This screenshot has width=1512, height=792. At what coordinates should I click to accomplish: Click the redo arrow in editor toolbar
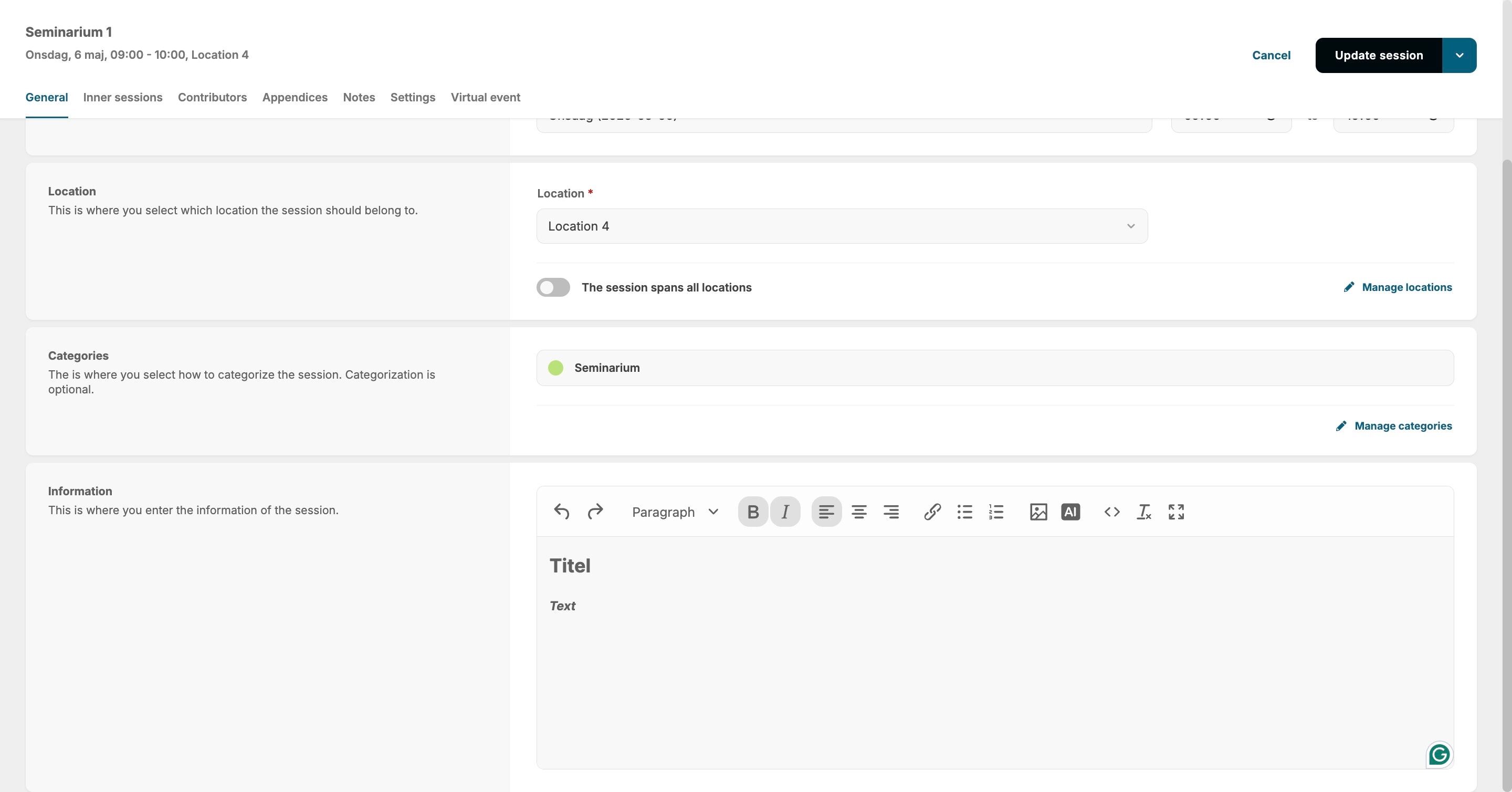point(595,512)
